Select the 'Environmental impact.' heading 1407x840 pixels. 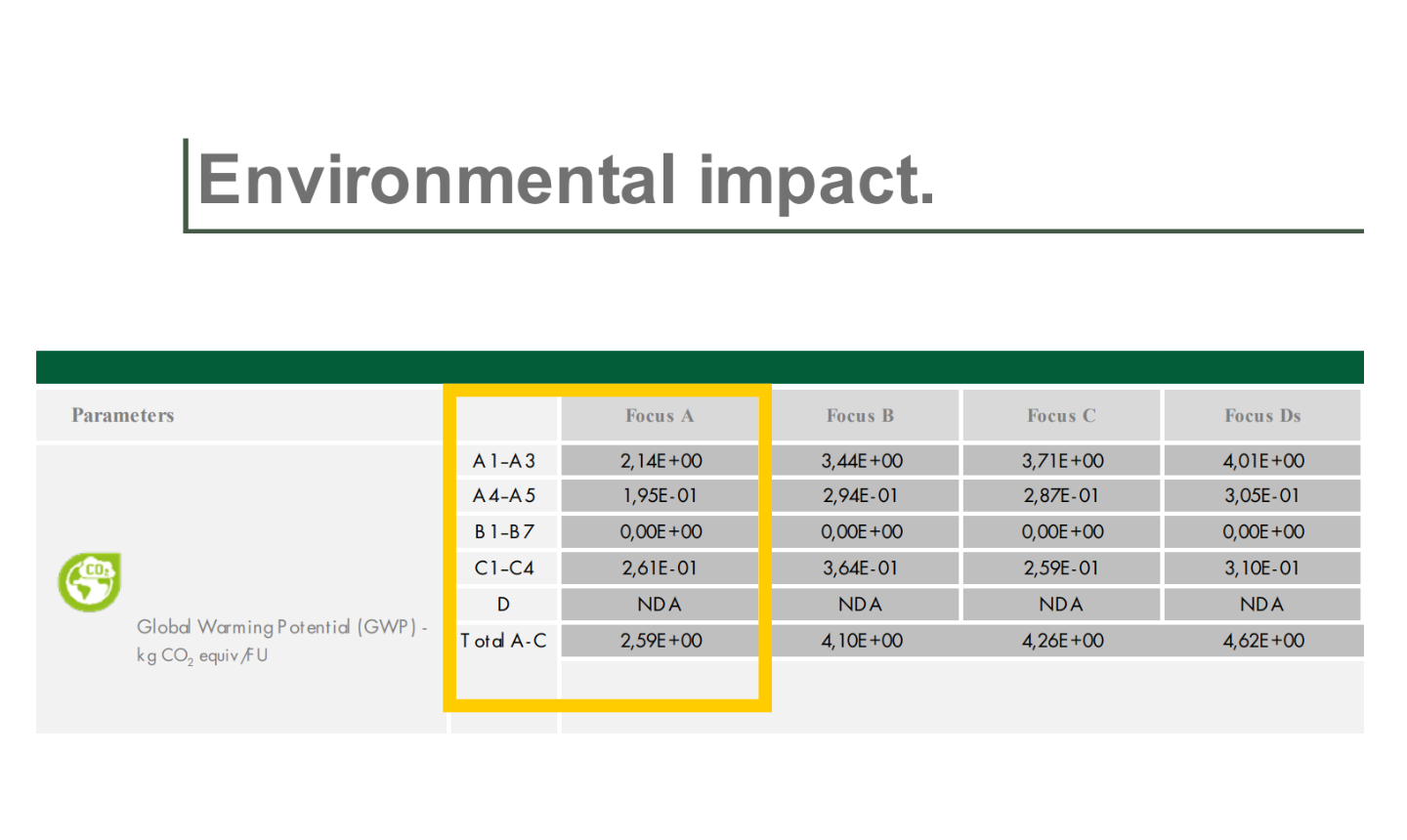coord(567,180)
